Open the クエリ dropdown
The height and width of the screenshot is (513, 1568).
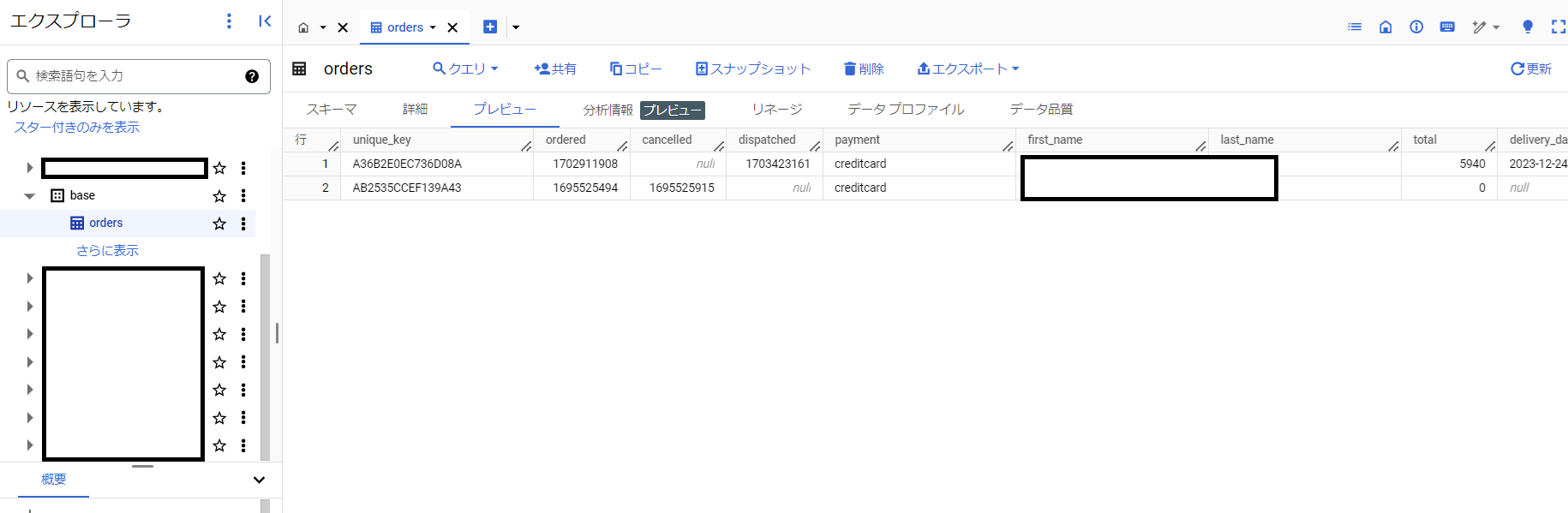coord(465,69)
